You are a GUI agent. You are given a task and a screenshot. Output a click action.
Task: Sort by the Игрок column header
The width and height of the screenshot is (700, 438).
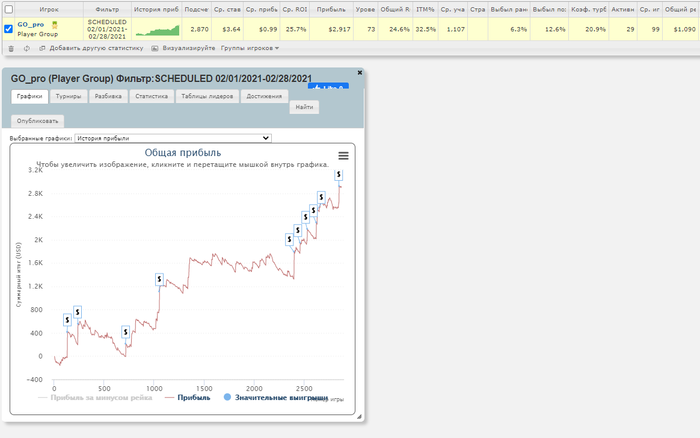[49, 9]
